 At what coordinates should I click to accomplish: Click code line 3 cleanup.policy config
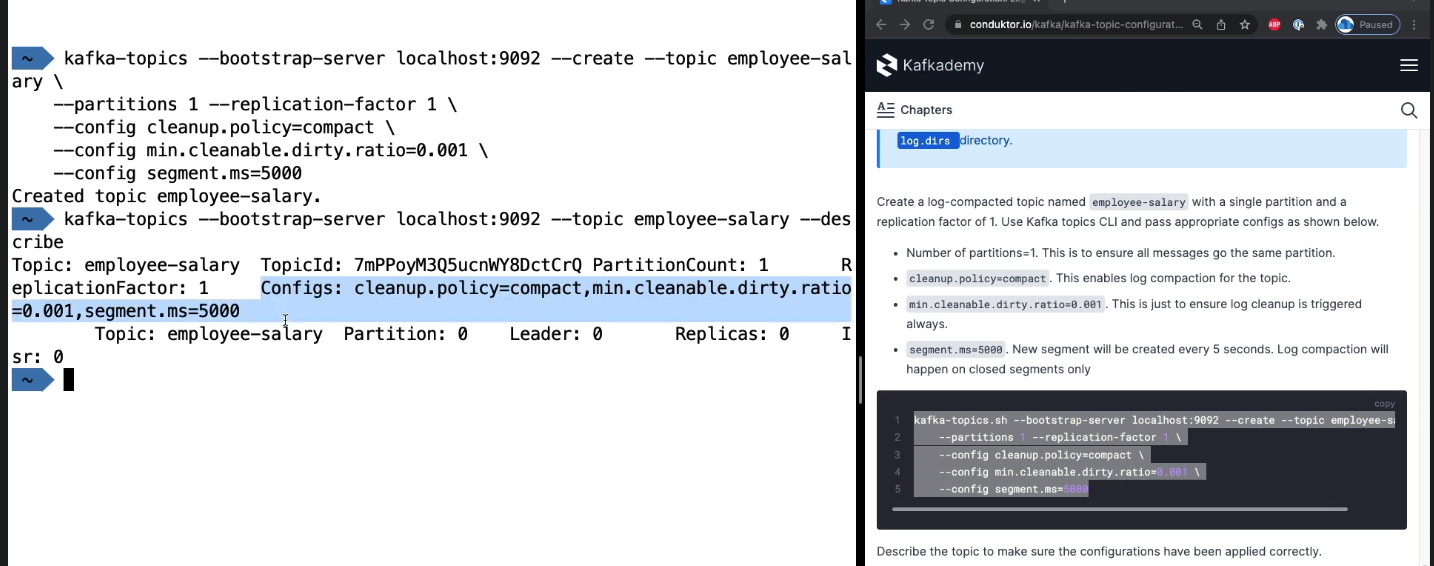[1043, 455]
